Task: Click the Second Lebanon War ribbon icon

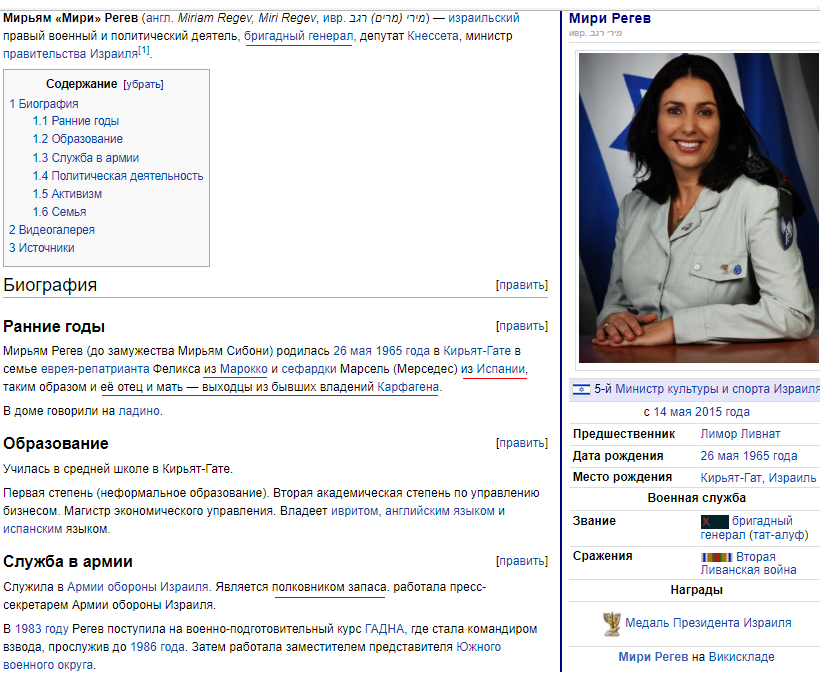Action: pyautogui.click(x=716, y=557)
